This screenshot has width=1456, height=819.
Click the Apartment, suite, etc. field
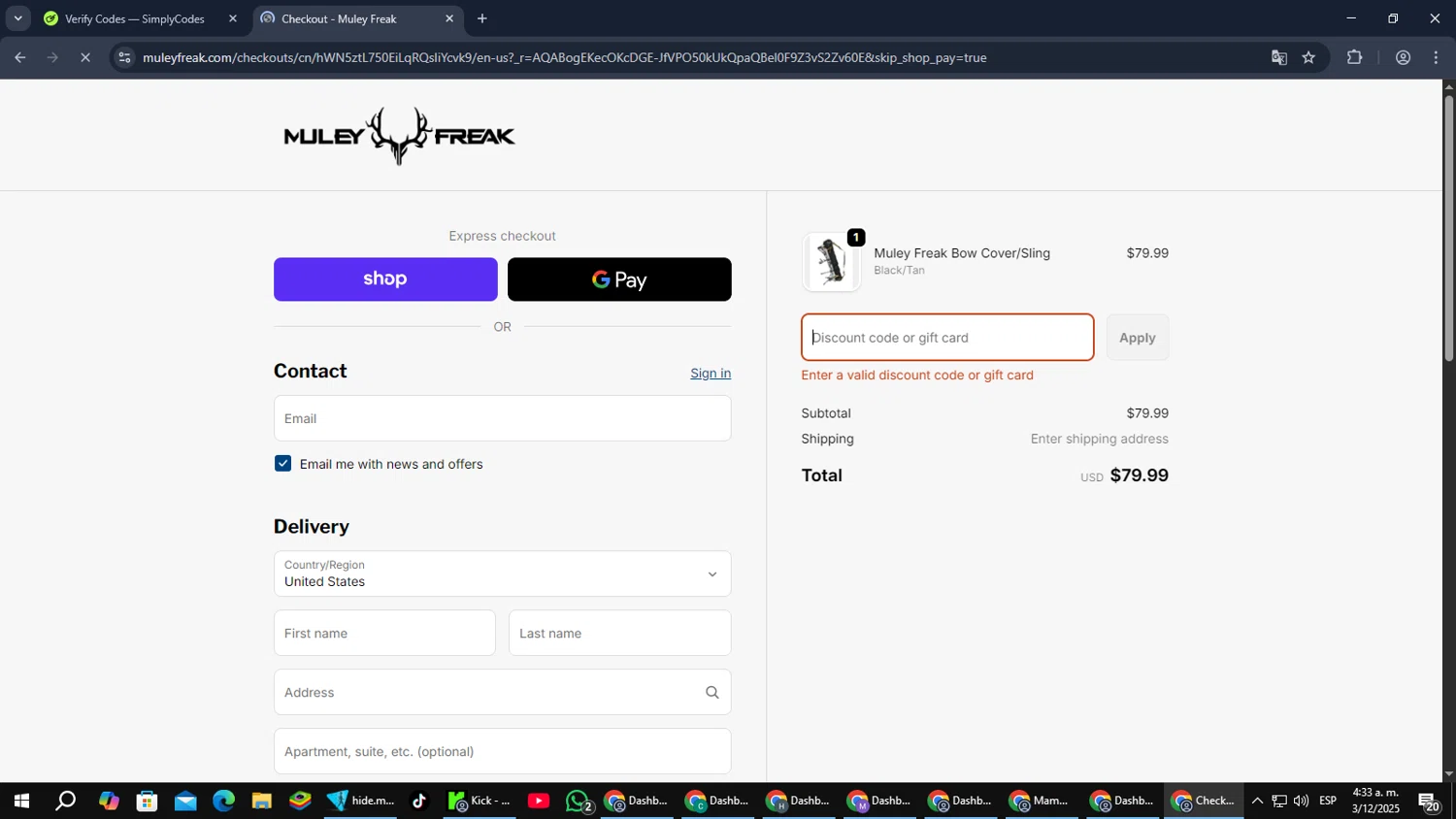click(502, 751)
